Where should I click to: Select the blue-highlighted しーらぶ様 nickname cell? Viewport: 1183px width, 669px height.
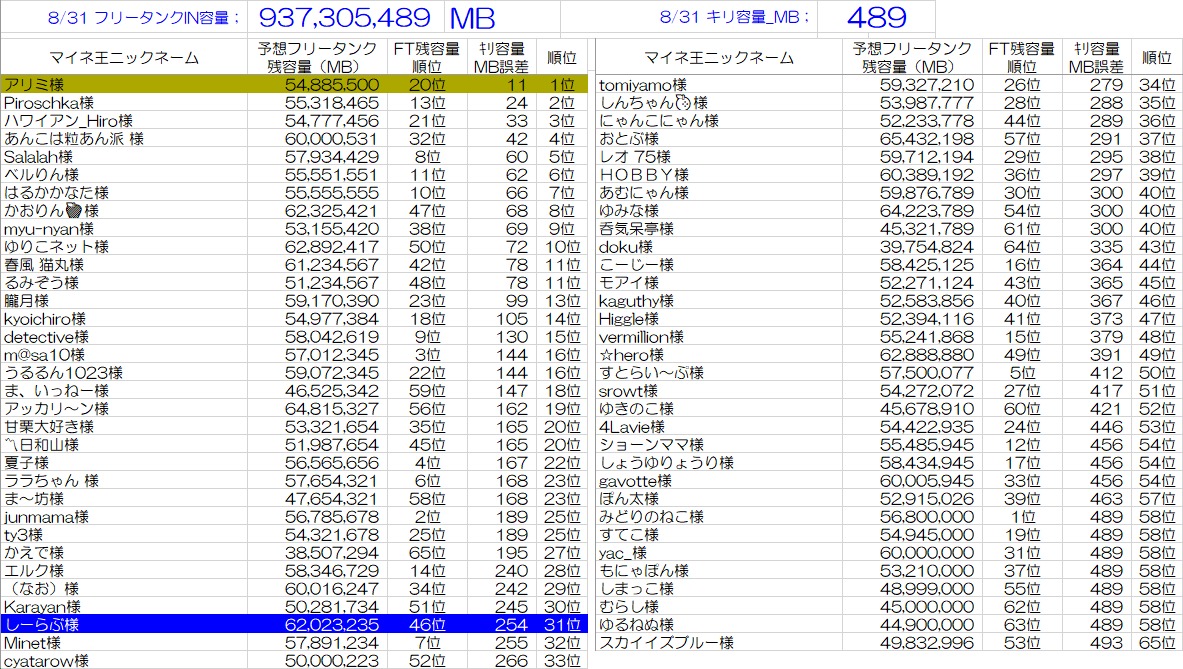click(124, 625)
